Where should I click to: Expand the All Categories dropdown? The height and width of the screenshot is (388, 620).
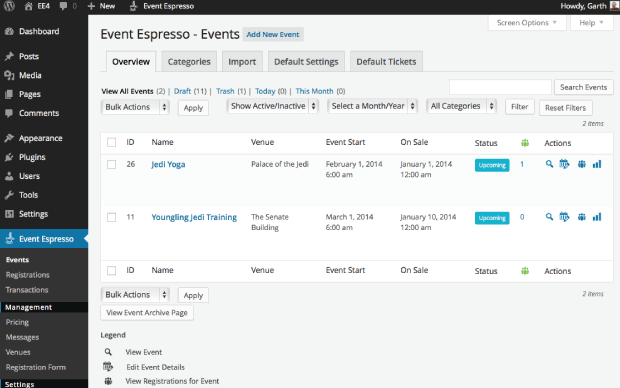point(461,106)
